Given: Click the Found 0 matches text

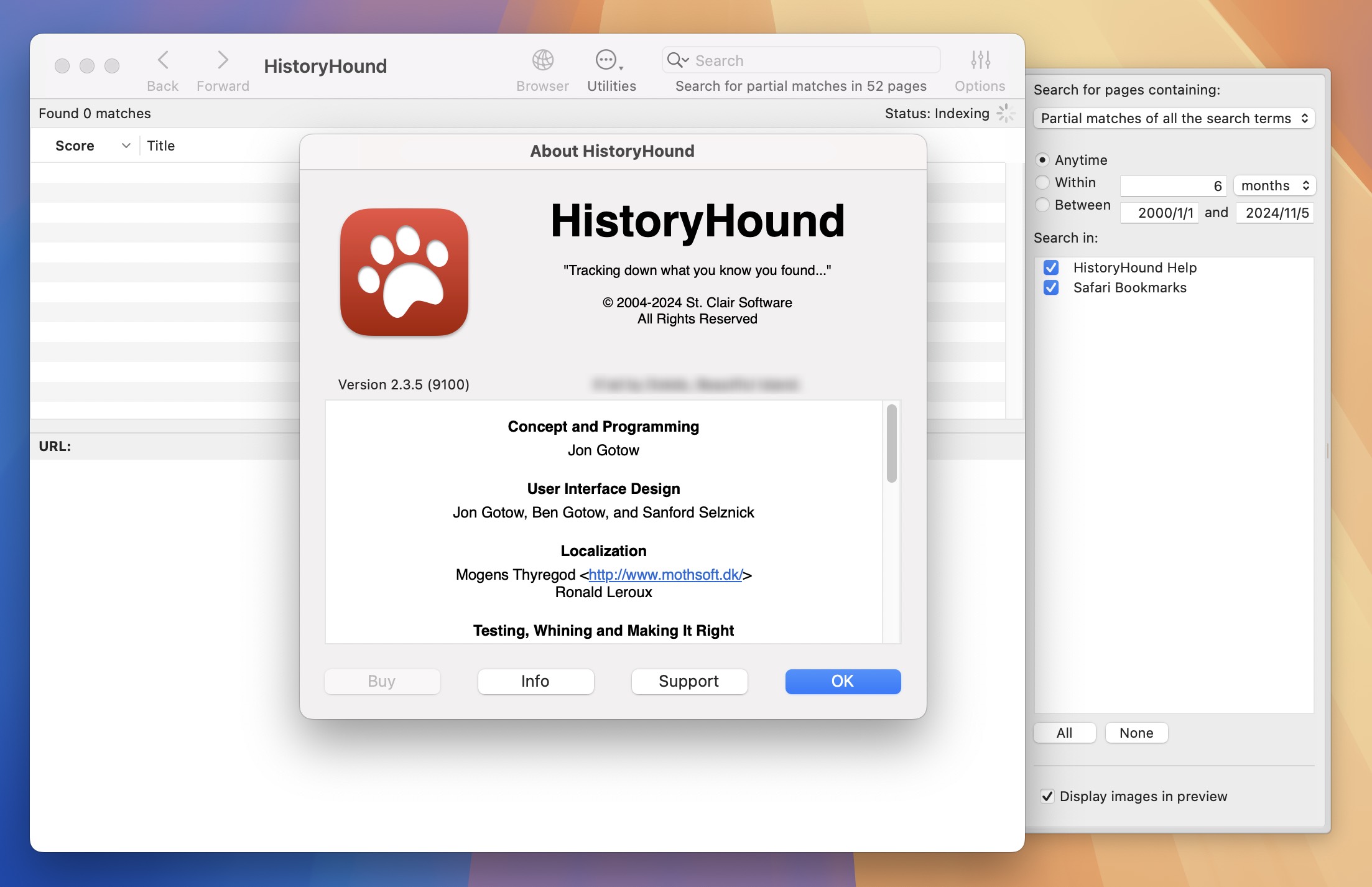Looking at the screenshot, I should point(95,113).
